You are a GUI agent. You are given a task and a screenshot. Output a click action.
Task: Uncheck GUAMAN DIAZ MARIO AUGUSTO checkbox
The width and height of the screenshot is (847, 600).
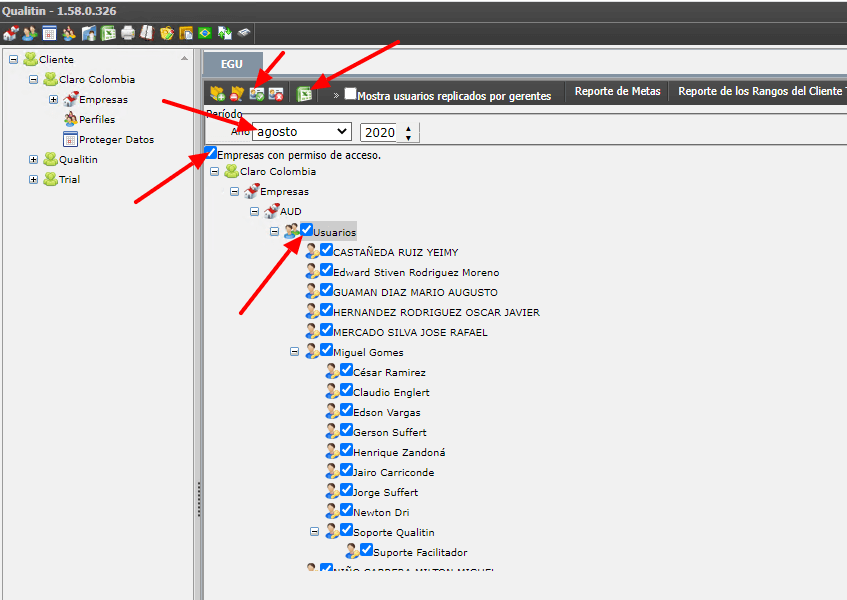(326, 289)
